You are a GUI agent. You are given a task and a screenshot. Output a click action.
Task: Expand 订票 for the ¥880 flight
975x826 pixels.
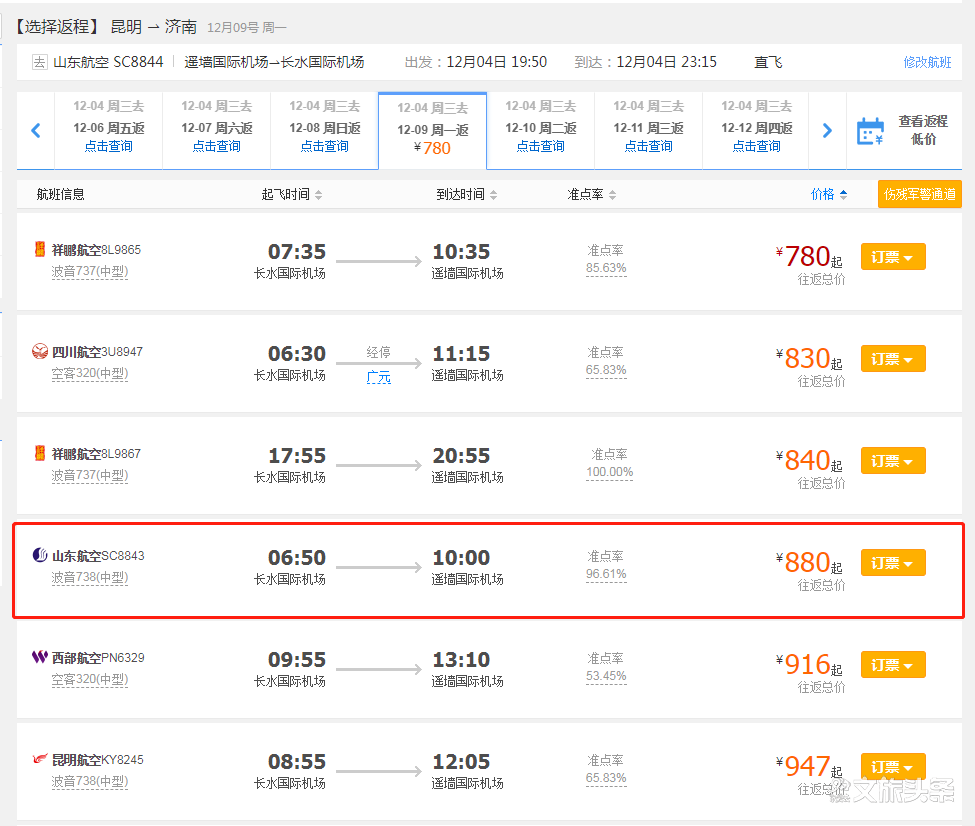click(893, 563)
